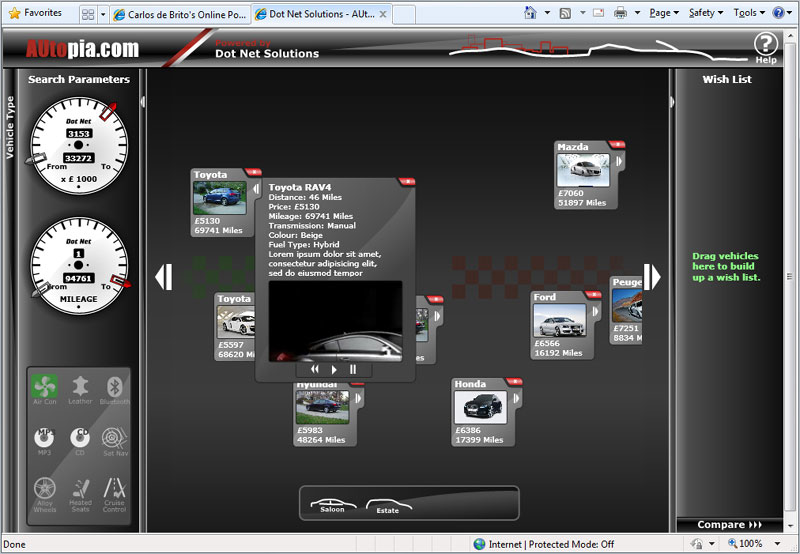
Task: Open a new blank browser tab
Action: pos(404,15)
